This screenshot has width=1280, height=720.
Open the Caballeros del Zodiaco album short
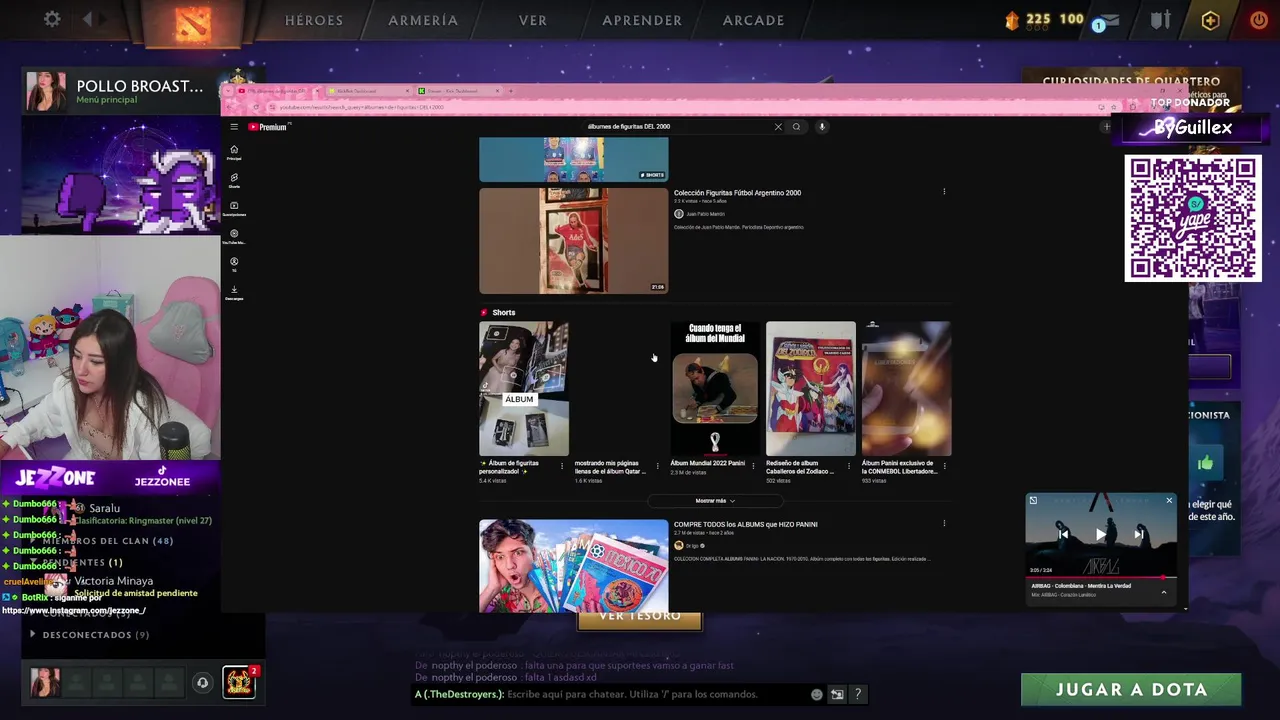811,389
